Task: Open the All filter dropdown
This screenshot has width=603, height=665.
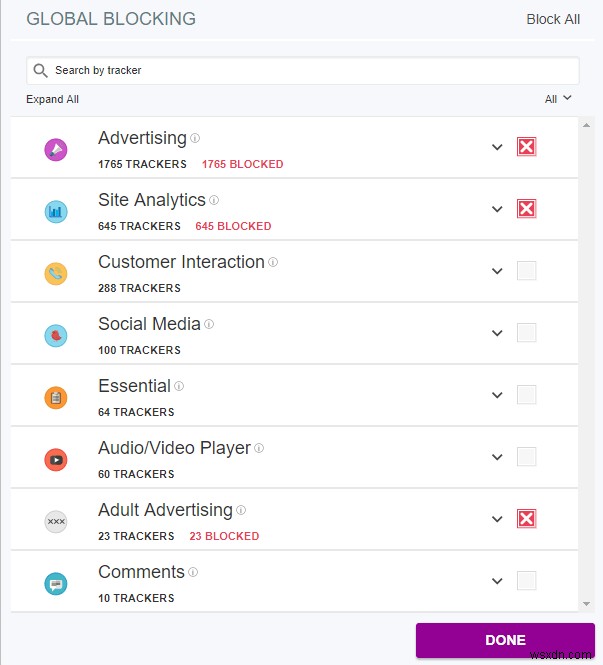Action: click(x=558, y=99)
